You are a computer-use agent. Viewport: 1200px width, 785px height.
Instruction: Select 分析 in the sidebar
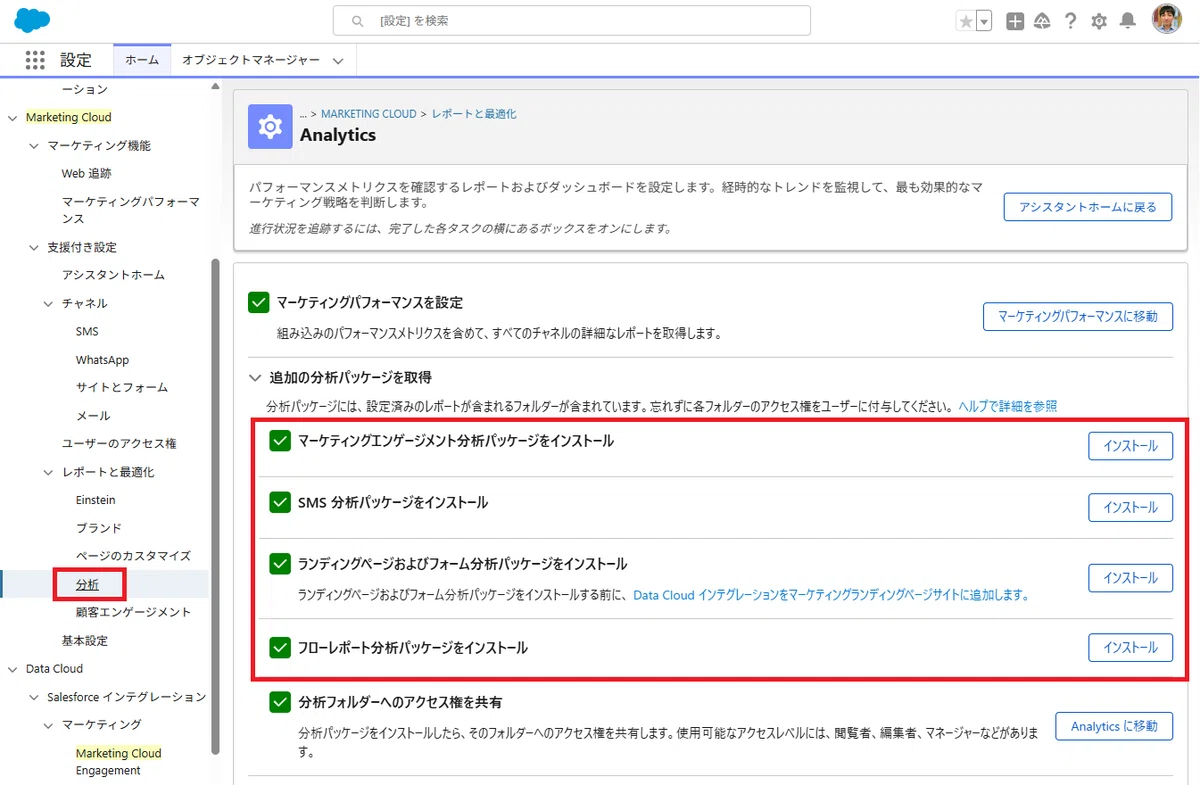pos(87,584)
